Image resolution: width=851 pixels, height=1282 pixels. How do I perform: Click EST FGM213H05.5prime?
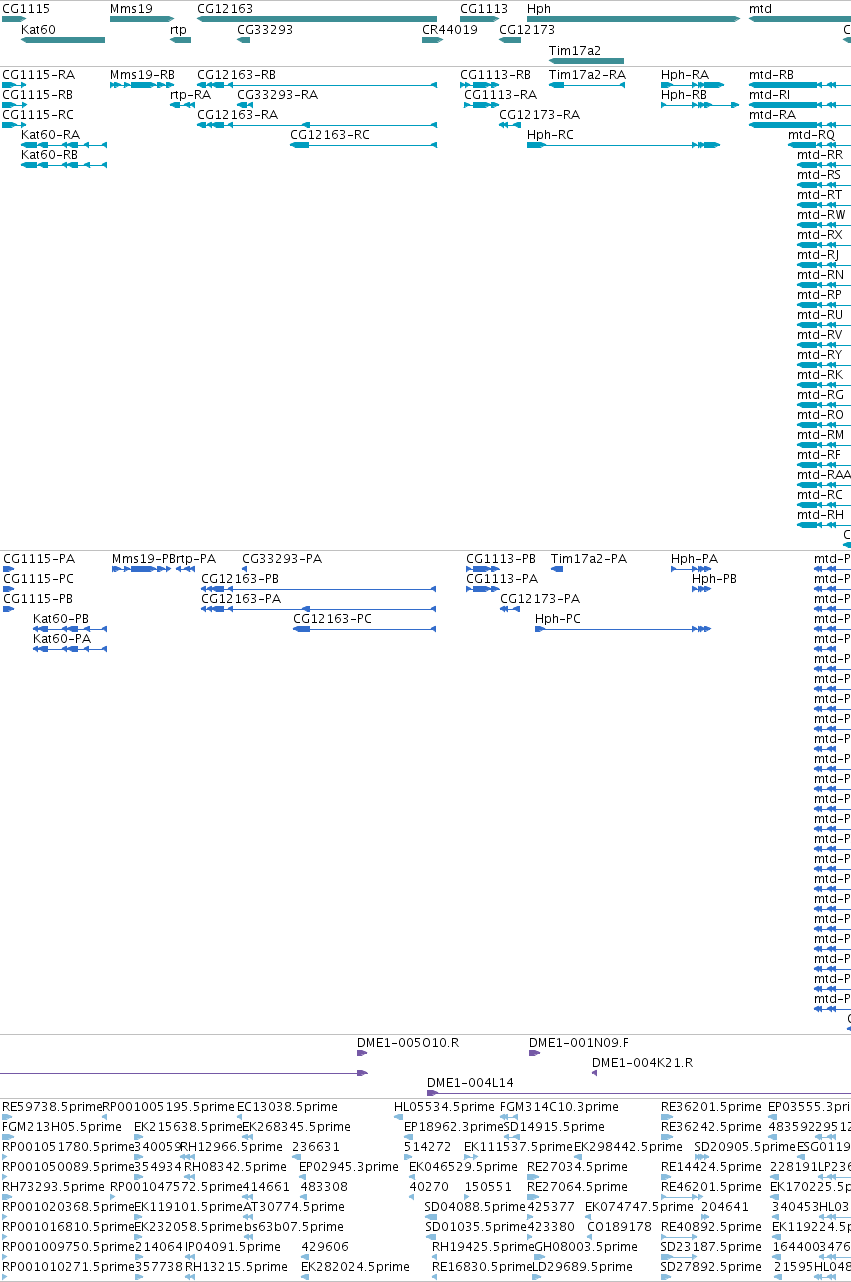pyautogui.click(x=62, y=1127)
